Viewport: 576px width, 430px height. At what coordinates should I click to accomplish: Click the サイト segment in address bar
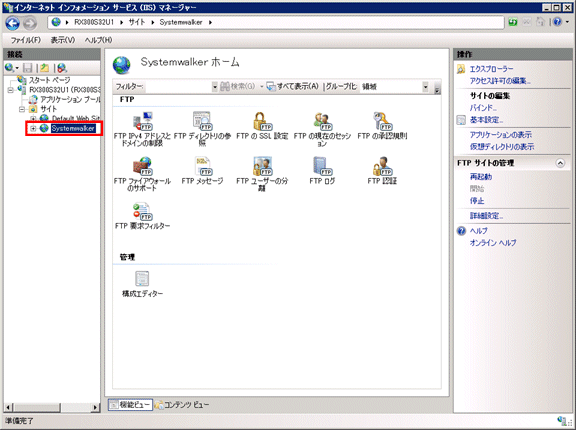[x=137, y=22]
